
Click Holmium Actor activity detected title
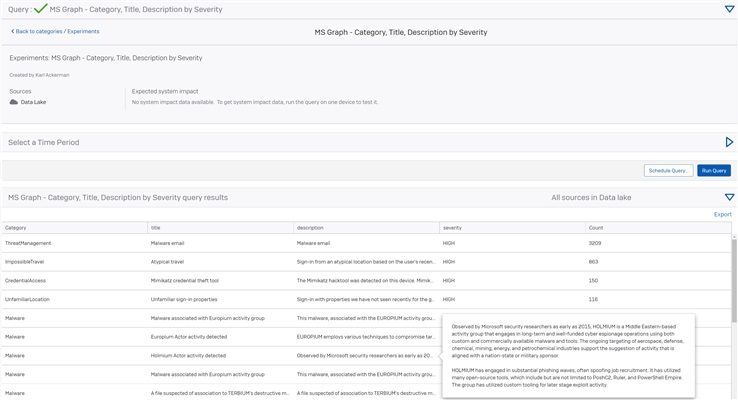[188, 356]
